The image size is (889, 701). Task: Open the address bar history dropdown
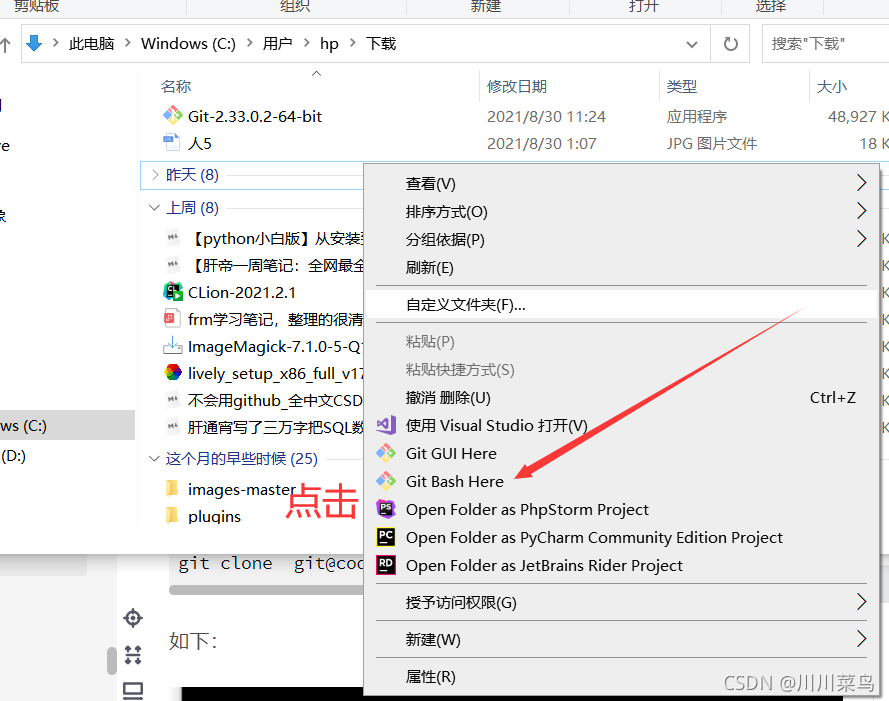point(692,44)
